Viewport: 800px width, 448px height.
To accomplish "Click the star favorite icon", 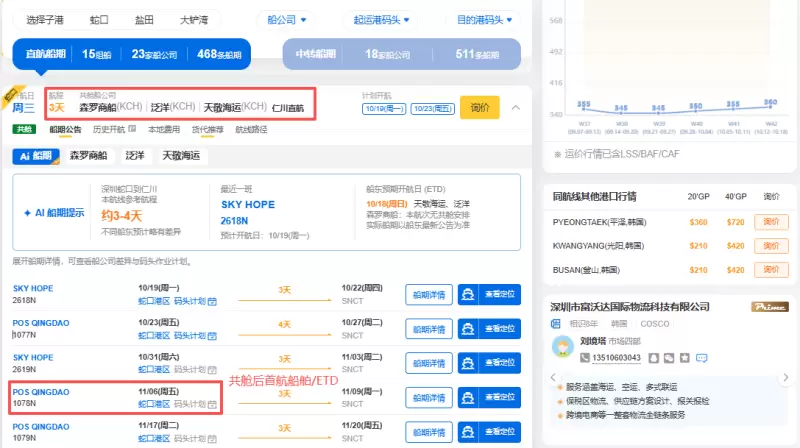I will pos(685,358).
